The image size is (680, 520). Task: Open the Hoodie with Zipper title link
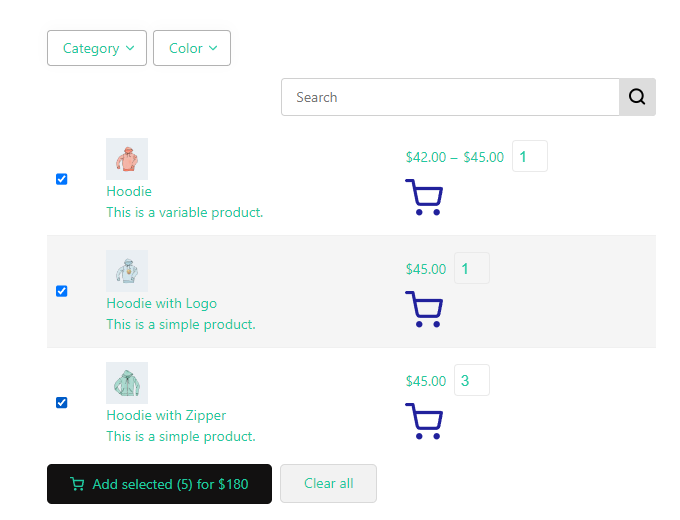[x=166, y=415]
